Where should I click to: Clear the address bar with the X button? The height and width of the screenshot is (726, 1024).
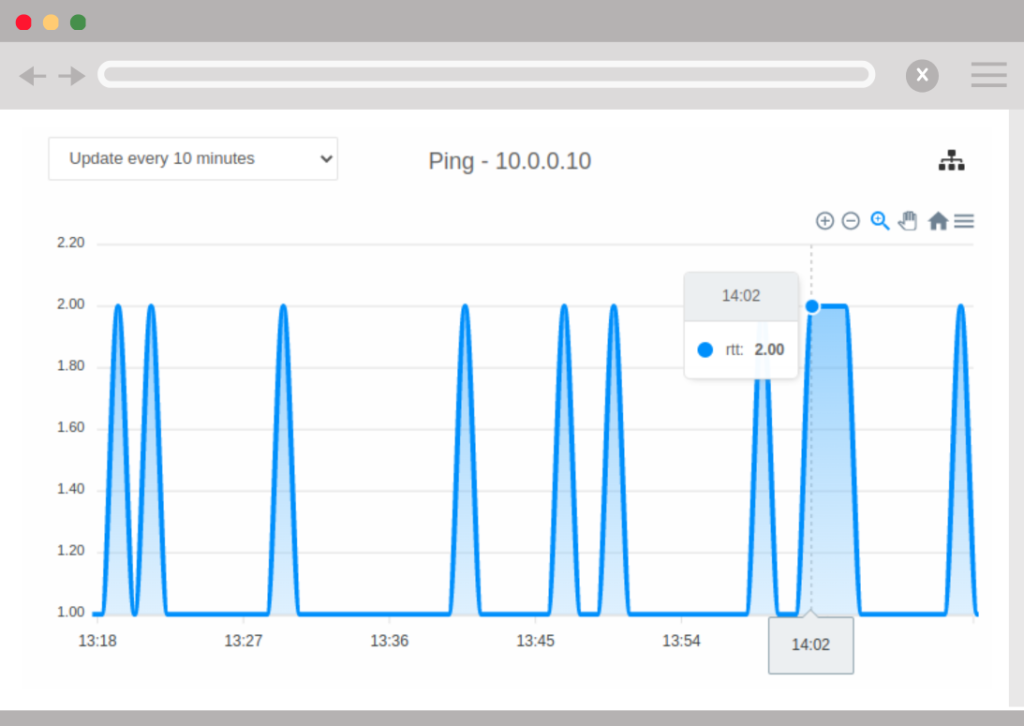922,75
